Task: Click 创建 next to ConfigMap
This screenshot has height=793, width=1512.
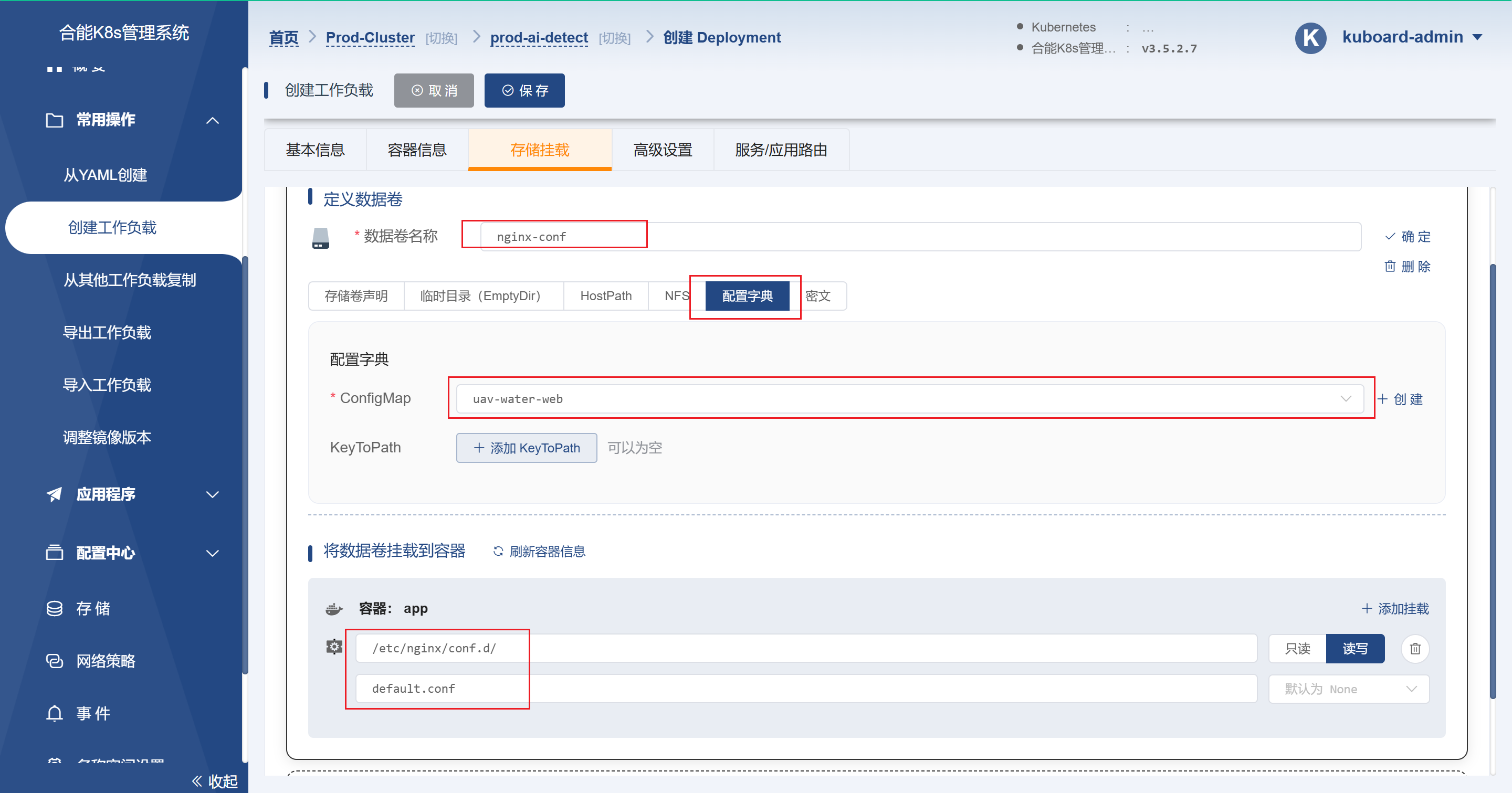Action: [1400, 399]
